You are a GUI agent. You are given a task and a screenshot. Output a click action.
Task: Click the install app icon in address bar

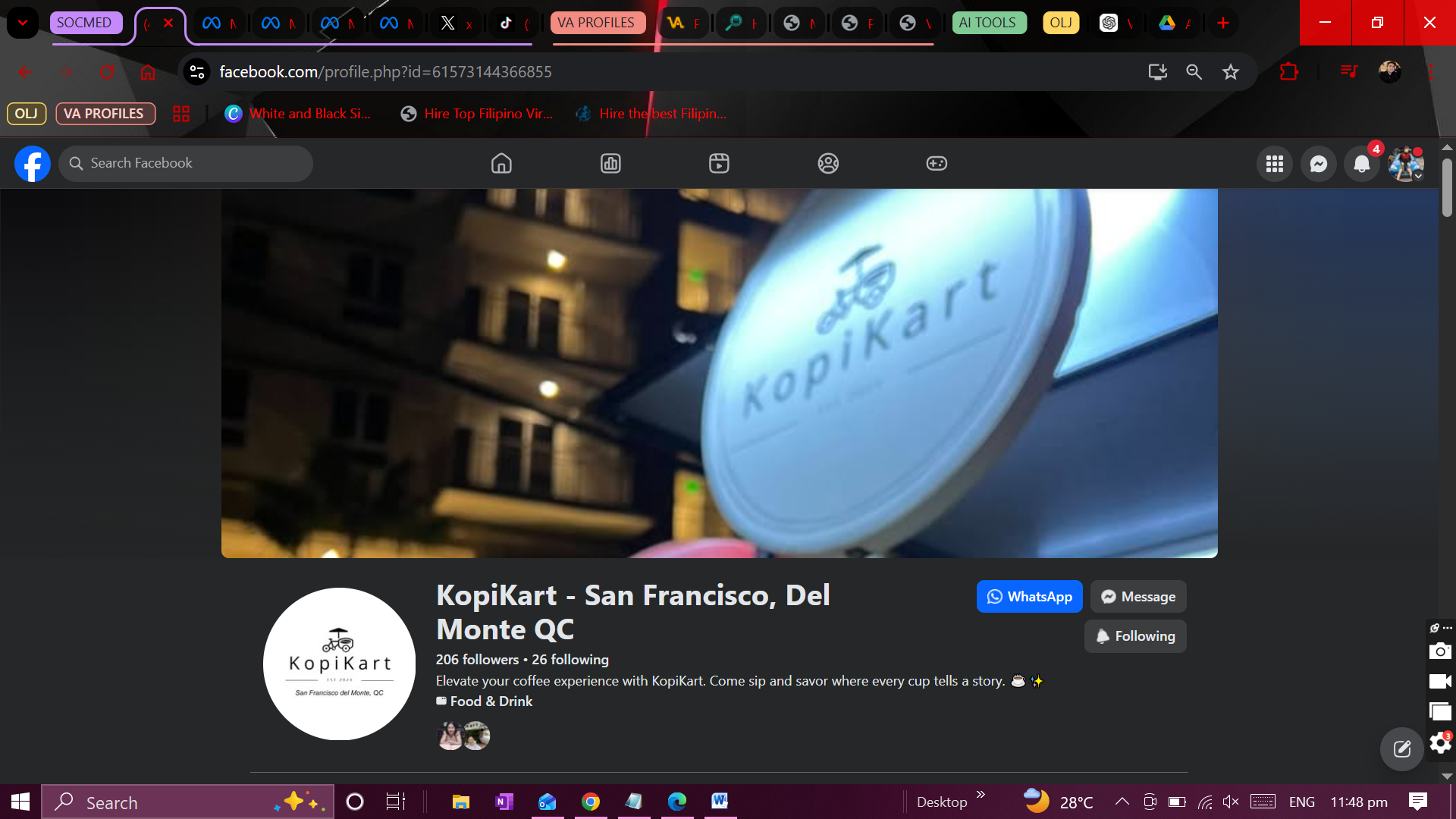(1157, 72)
